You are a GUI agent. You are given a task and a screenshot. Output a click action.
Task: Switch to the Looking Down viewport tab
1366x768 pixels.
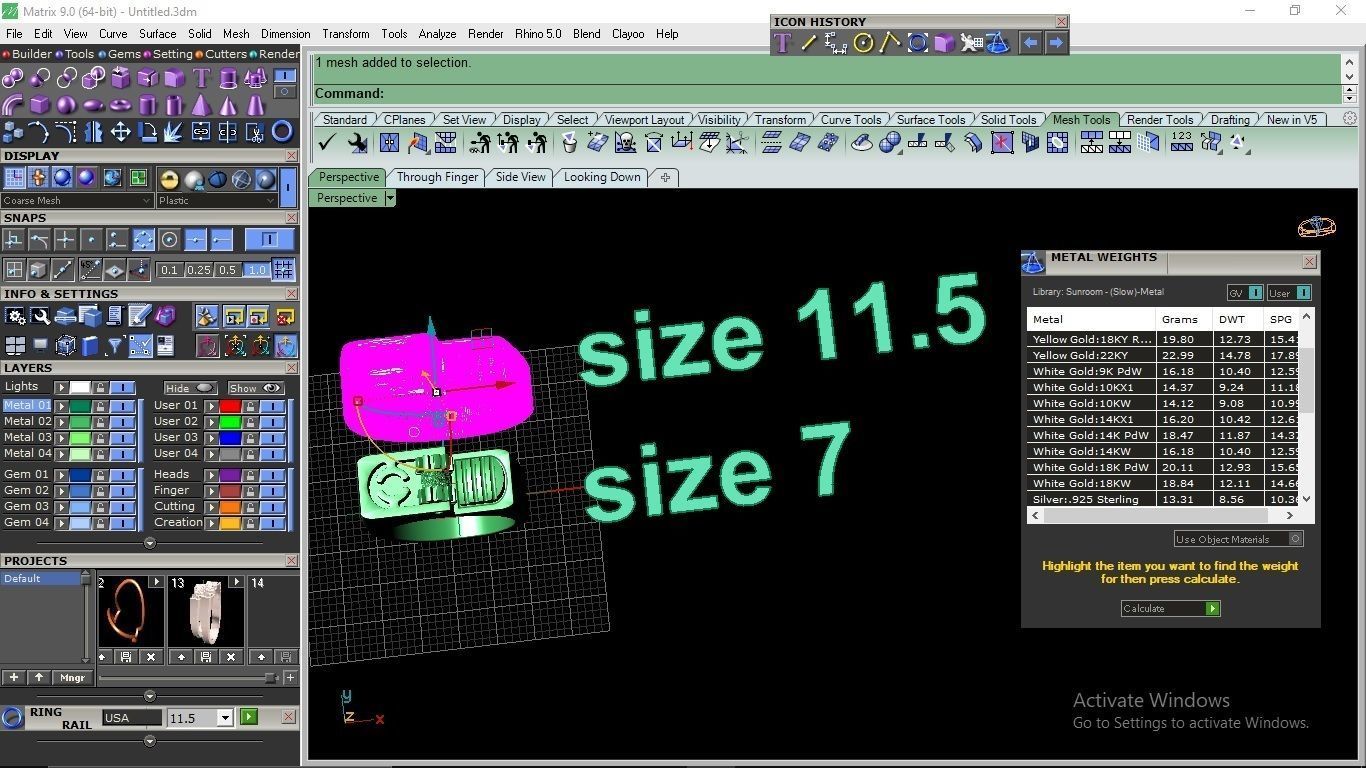602,177
